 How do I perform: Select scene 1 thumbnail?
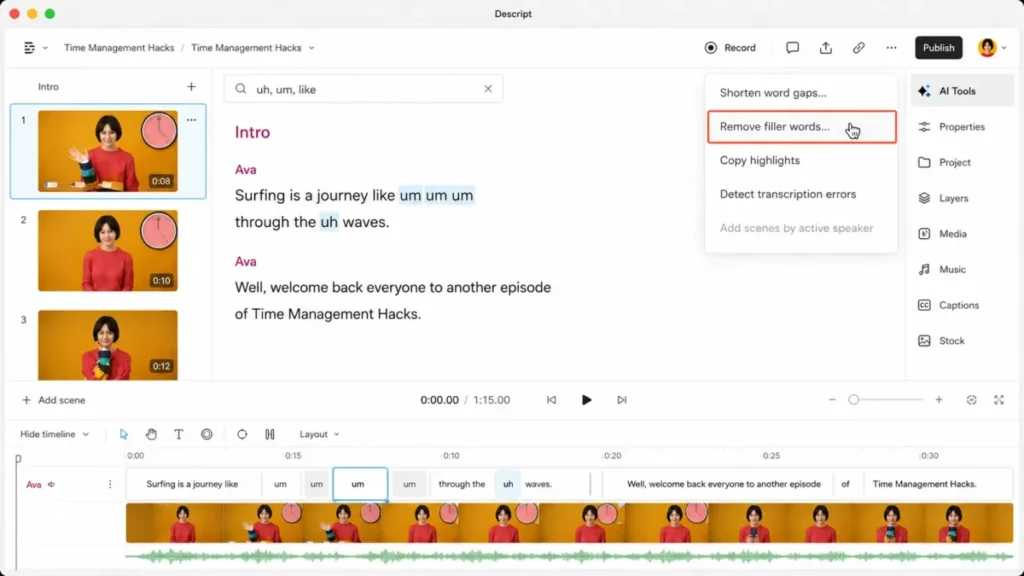click(108, 151)
